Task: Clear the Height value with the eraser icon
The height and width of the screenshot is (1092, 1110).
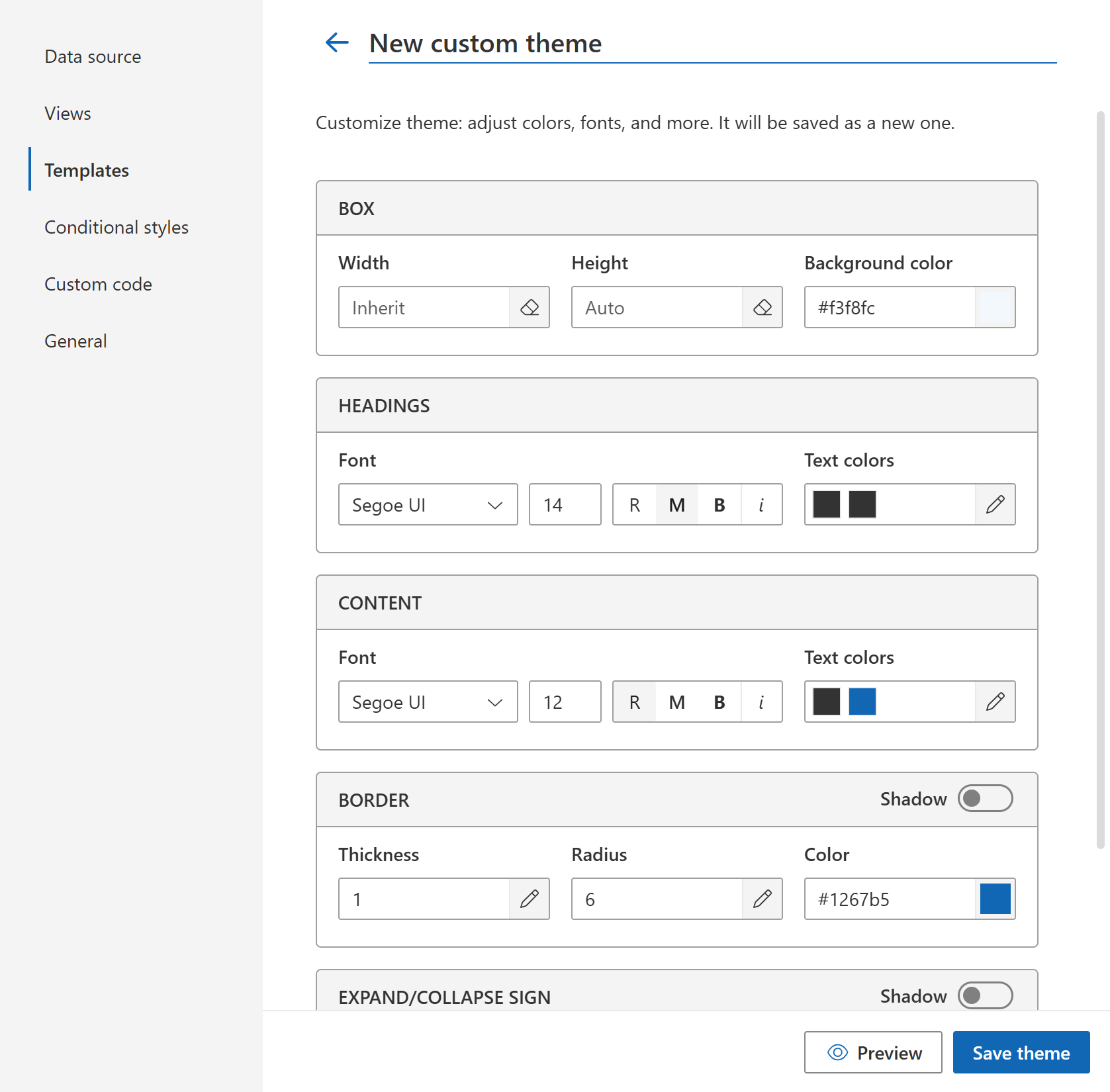Action: pyautogui.click(x=763, y=307)
